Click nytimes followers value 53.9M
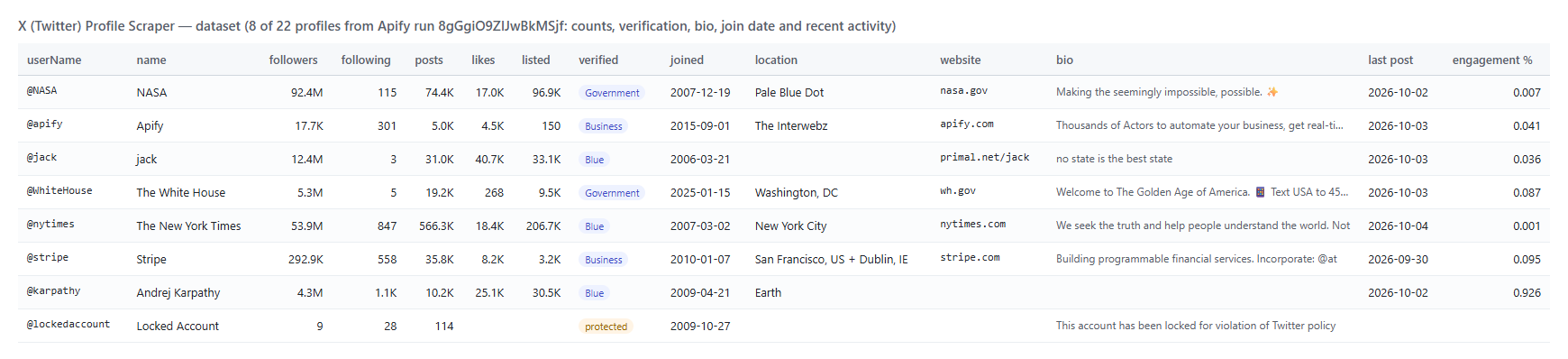Image resolution: width=1568 pixels, height=359 pixels. pyautogui.click(x=306, y=226)
